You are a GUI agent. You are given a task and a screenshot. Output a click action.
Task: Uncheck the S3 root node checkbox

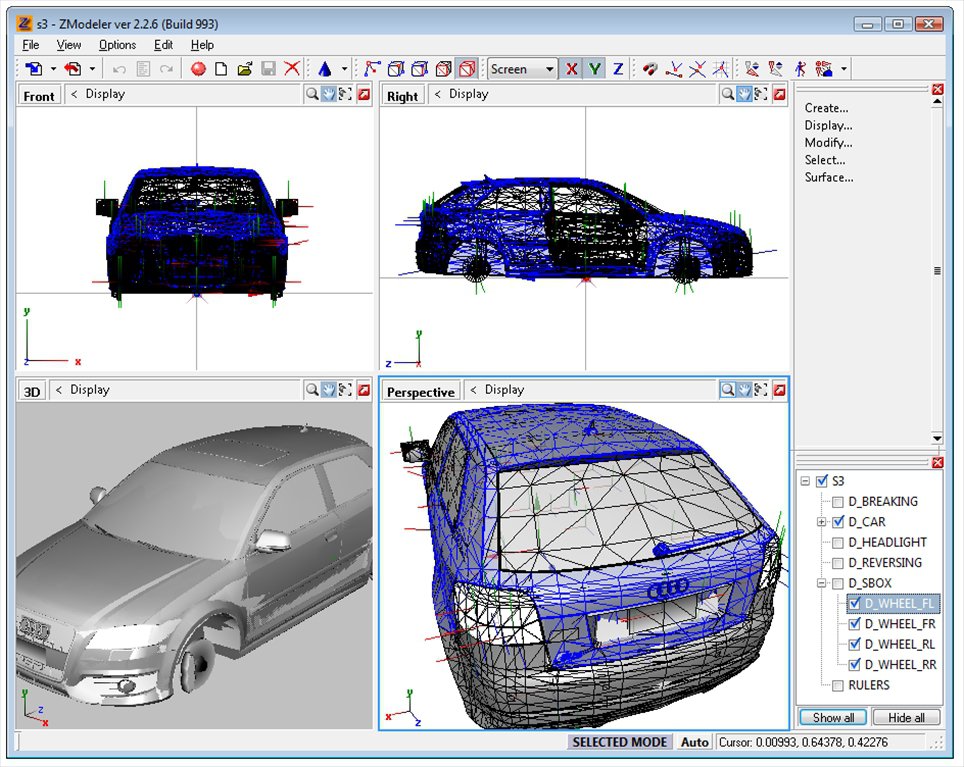pos(822,481)
